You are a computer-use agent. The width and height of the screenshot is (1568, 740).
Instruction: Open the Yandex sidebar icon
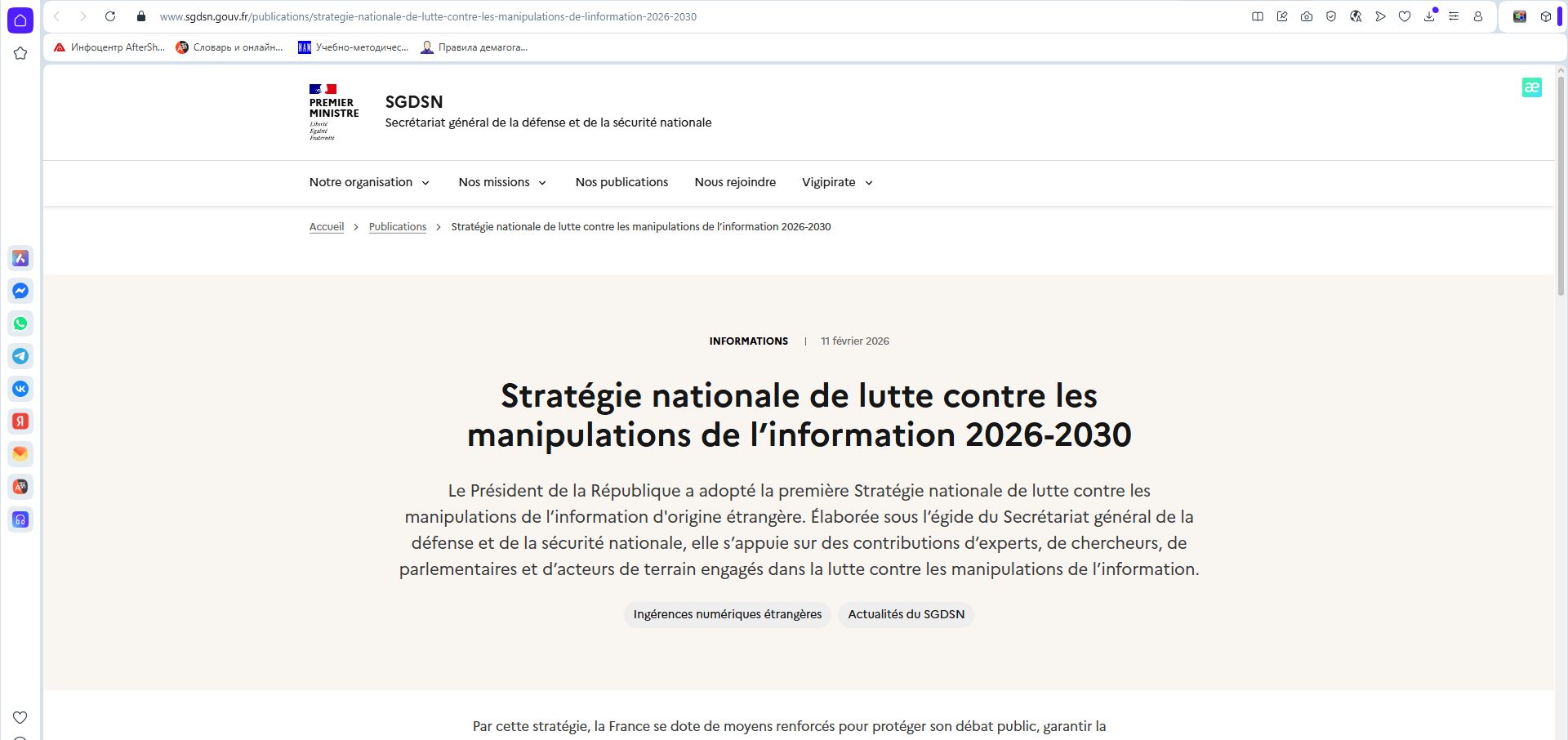(x=20, y=421)
